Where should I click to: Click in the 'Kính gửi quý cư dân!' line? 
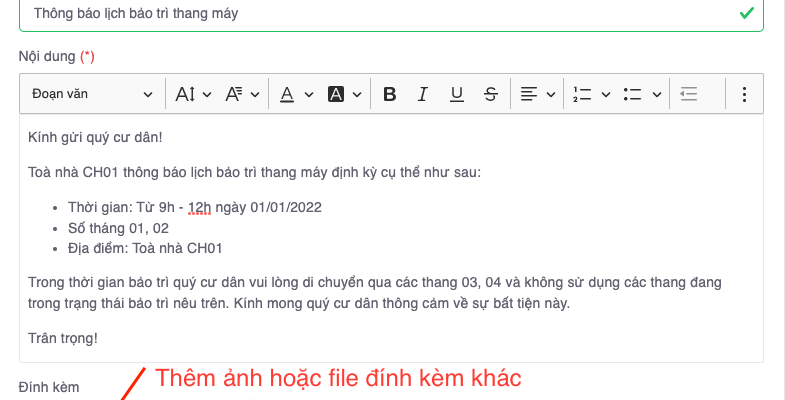[95, 137]
